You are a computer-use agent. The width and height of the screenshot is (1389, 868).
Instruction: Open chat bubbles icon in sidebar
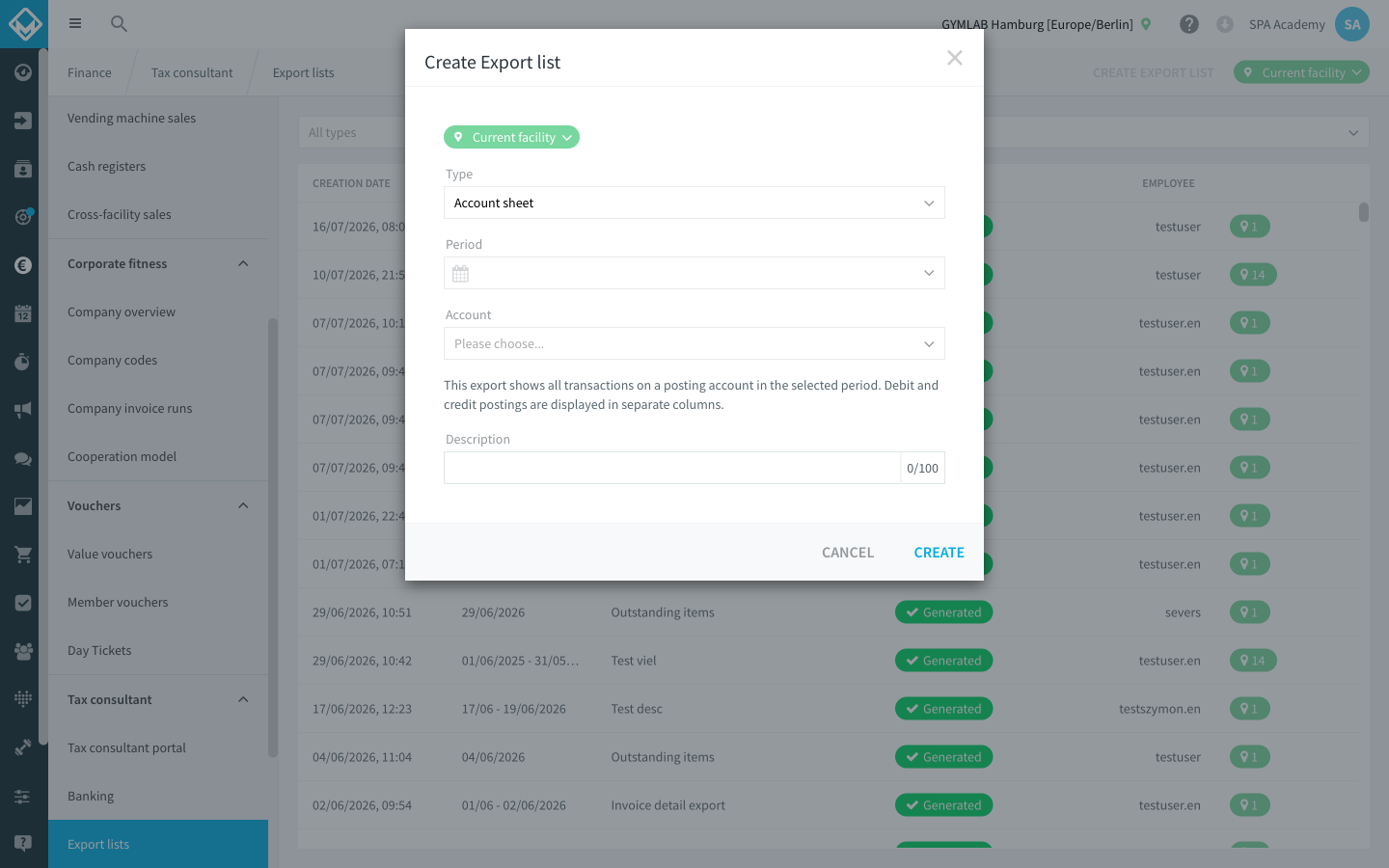[23, 458]
